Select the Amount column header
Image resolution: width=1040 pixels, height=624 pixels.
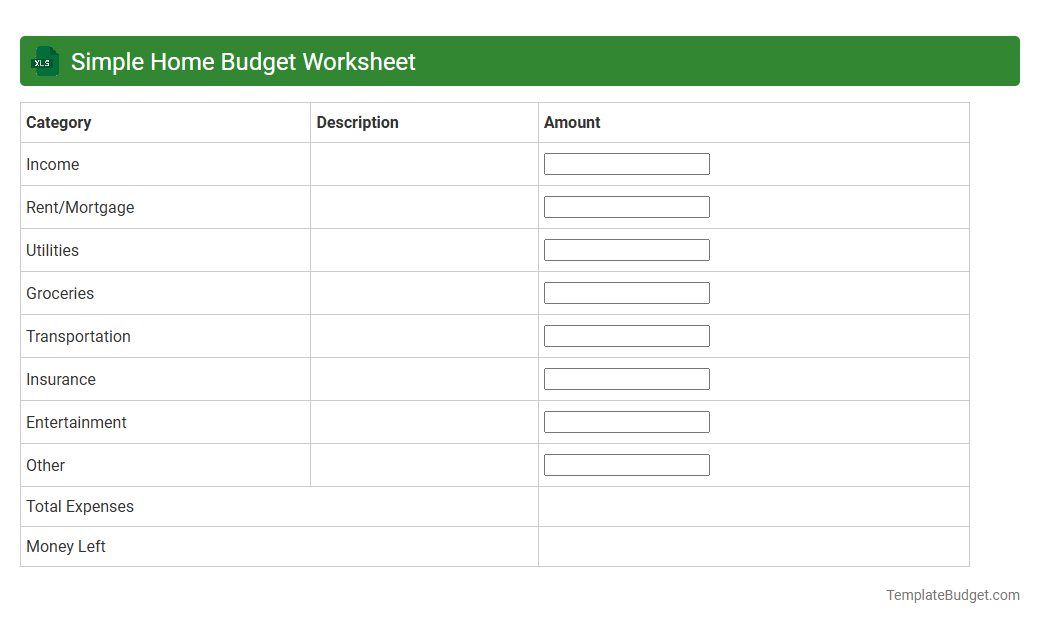572,122
